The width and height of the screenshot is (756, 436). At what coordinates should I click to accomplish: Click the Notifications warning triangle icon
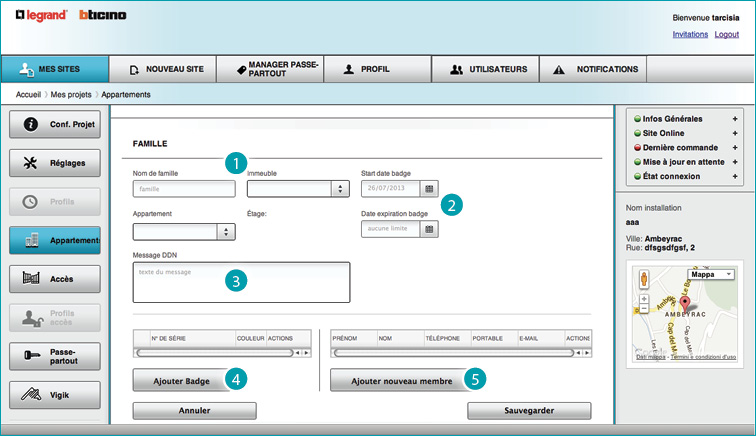[558, 70]
